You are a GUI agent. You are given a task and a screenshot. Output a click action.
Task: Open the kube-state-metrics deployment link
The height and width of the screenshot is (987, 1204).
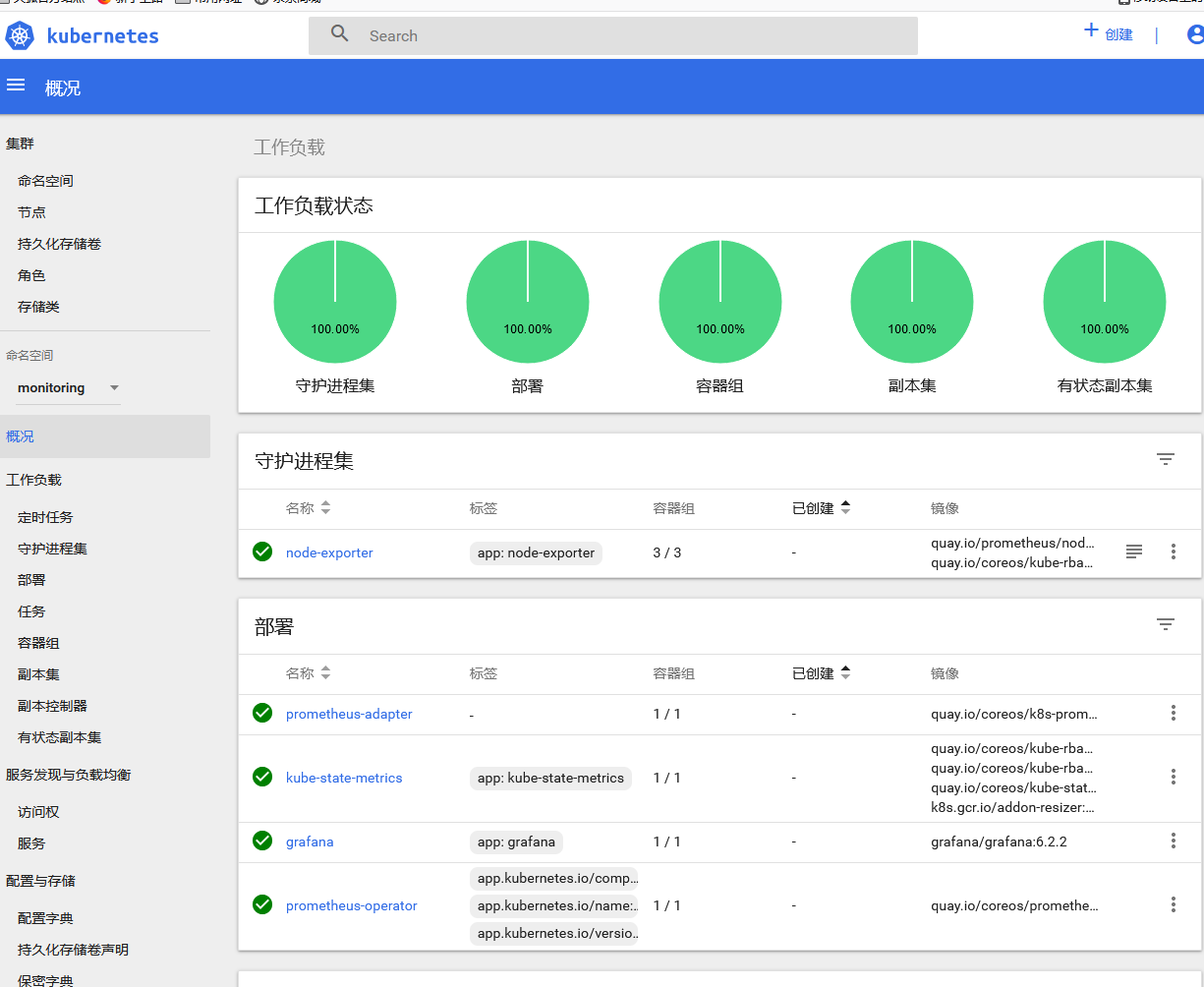pyautogui.click(x=344, y=778)
